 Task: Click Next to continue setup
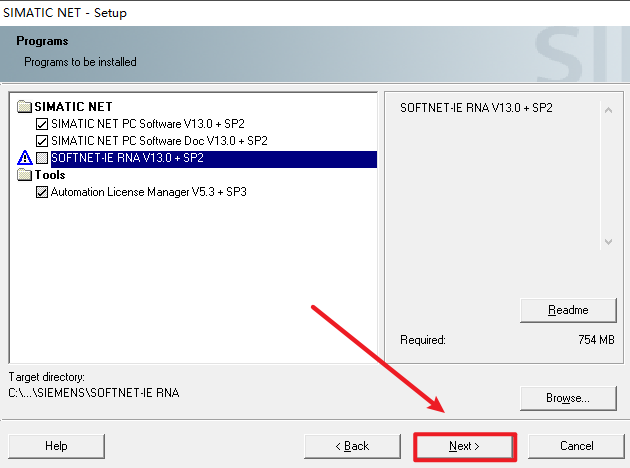point(464,446)
